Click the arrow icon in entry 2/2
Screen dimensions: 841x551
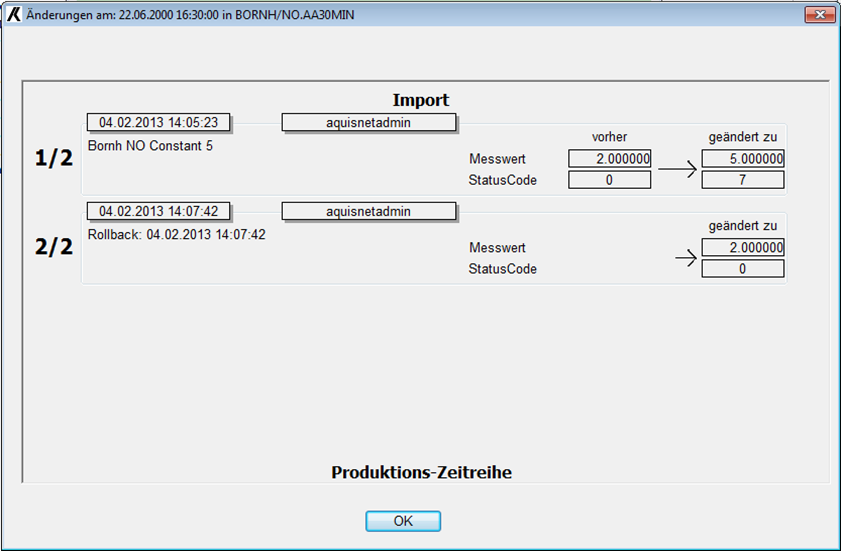pyautogui.click(x=685, y=258)
